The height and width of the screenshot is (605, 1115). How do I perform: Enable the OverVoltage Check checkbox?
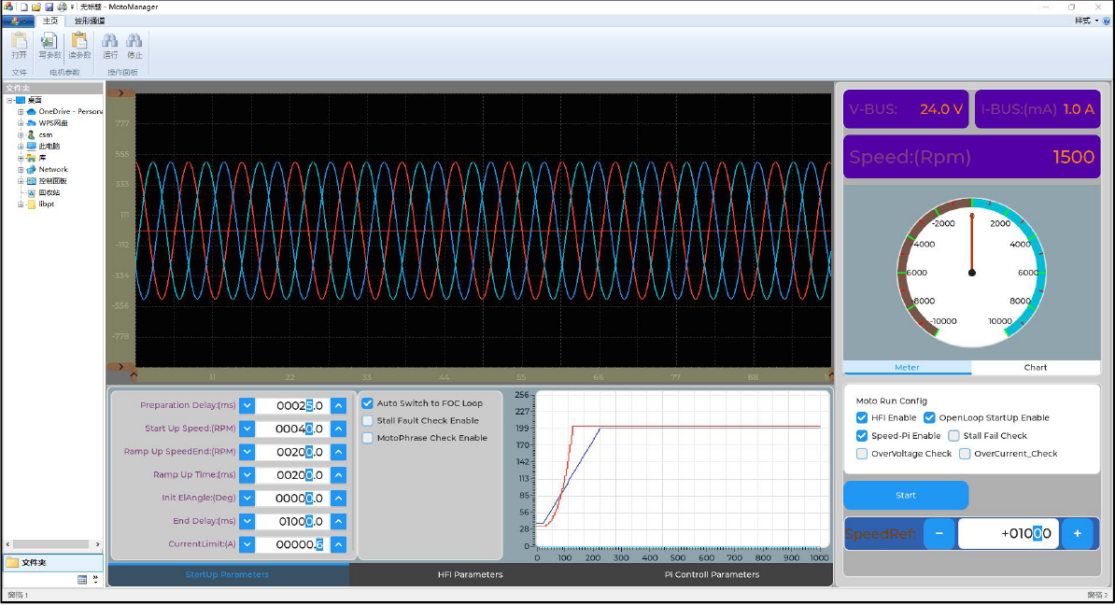click(x=862, y=454)
